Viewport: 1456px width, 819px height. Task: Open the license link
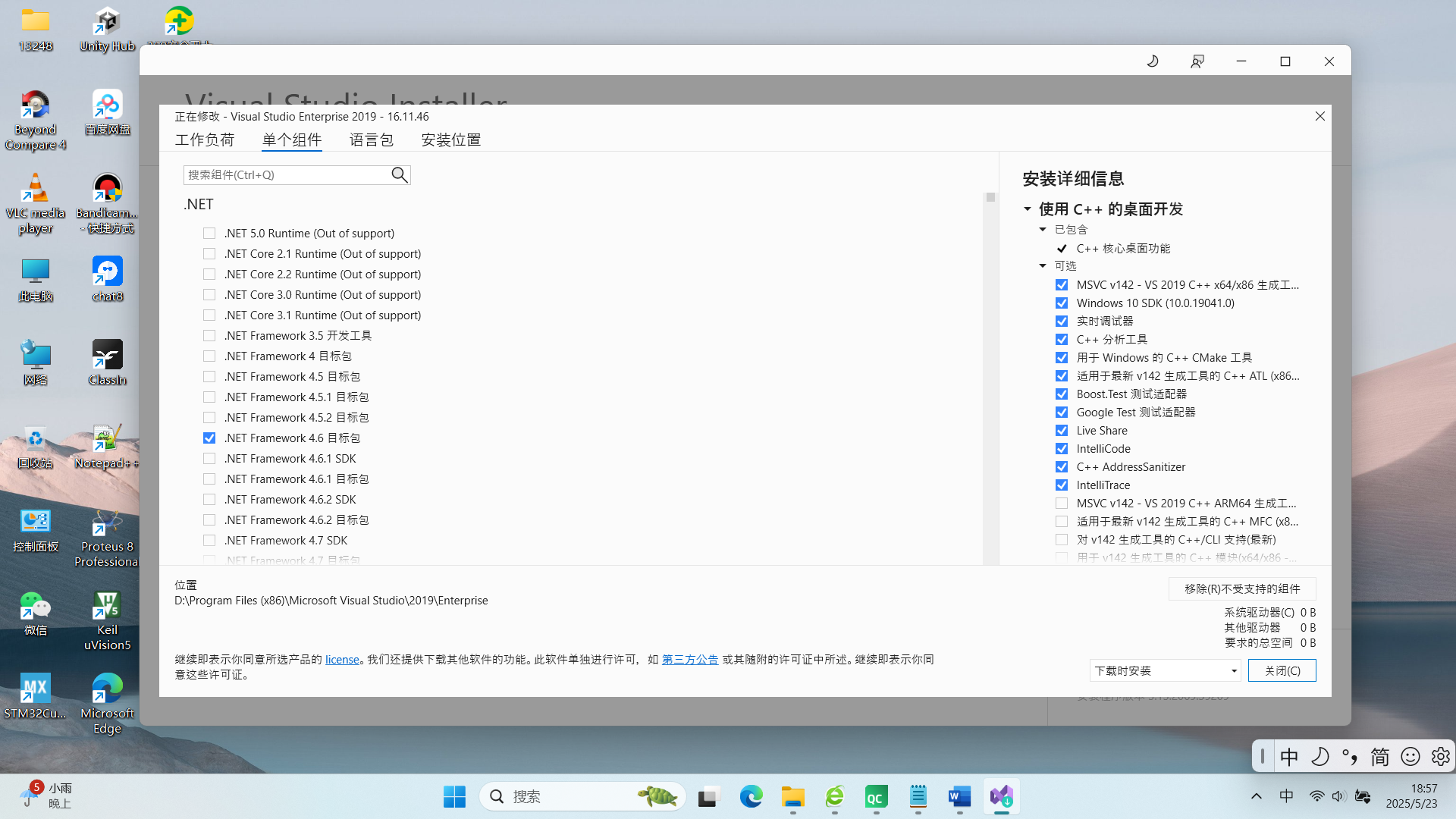[x=342, y=659]
